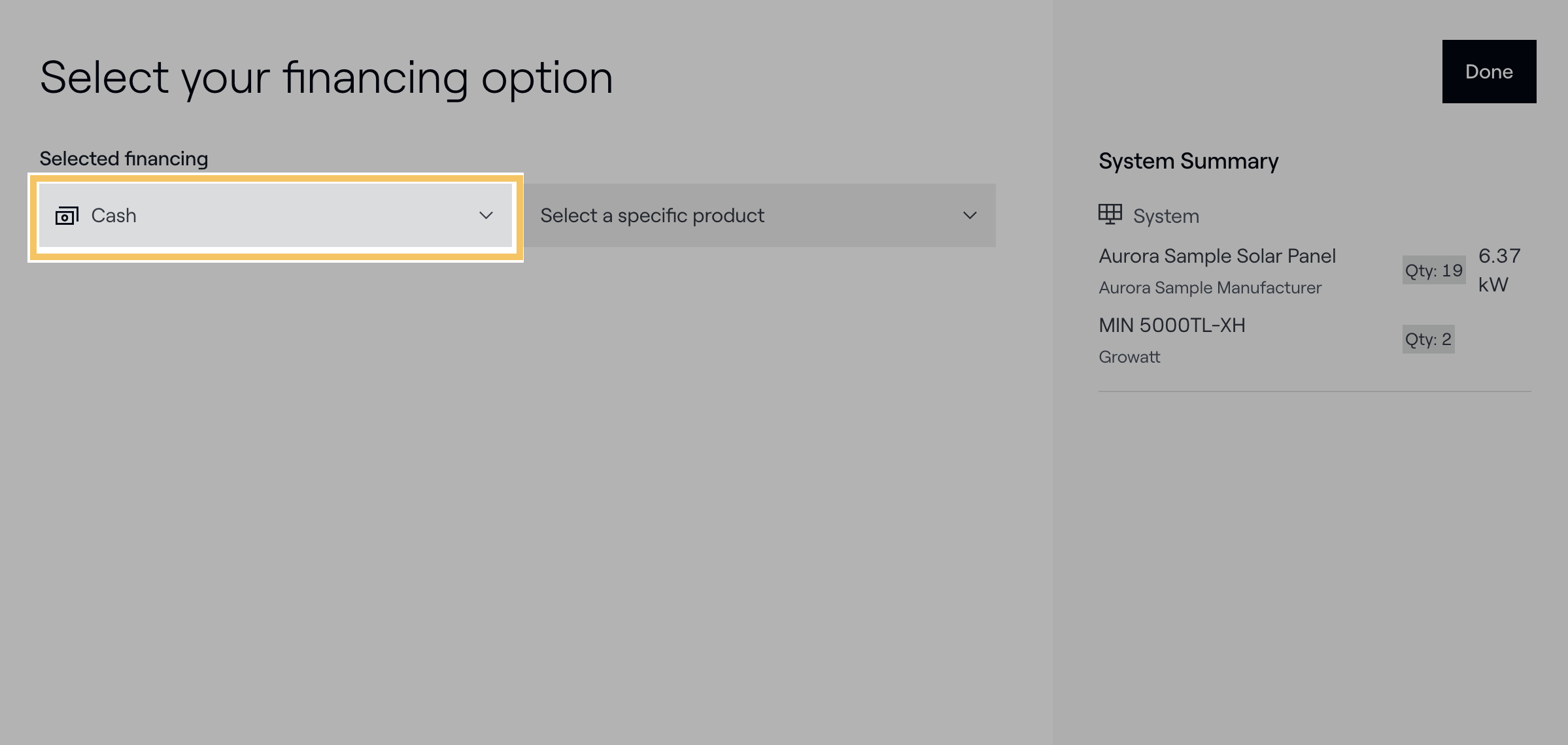Click the Select a specific product placeholder text
This screenshot has height=745, width=1568.
pos(651,216)
